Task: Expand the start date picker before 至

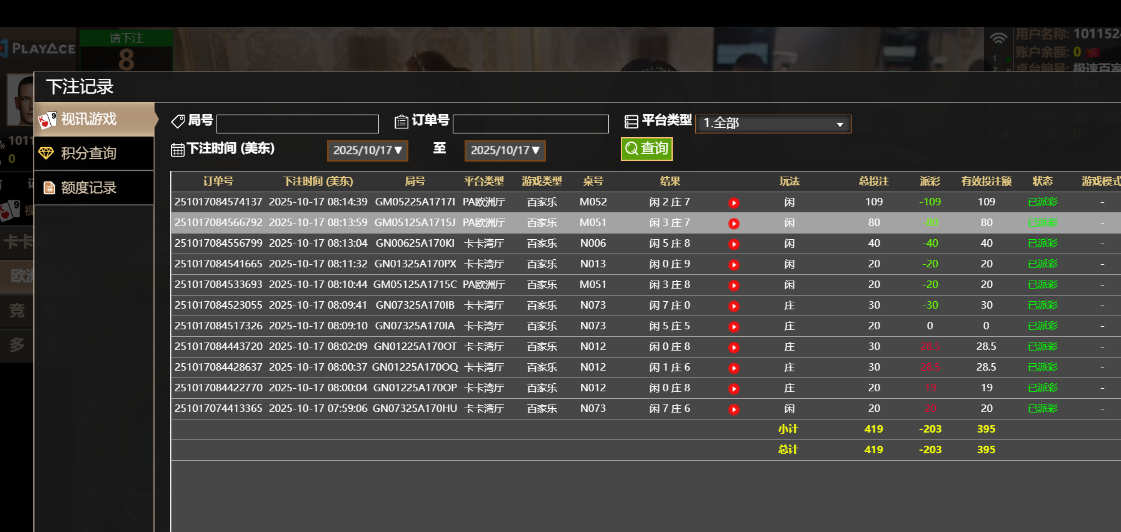Action: 368,151
